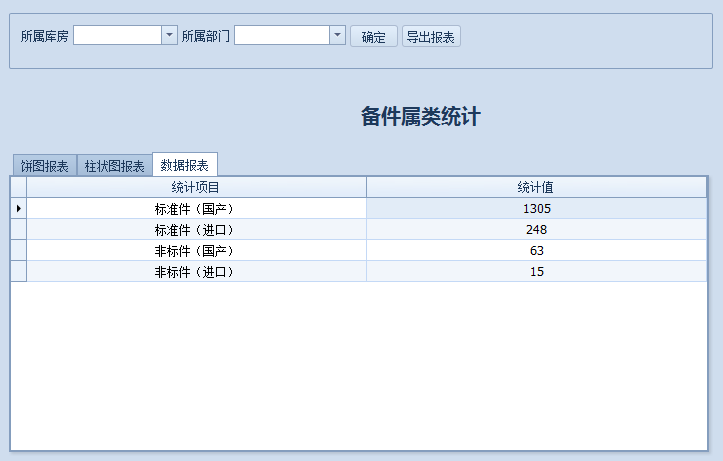Click the value 15 cell
The height and width of the screenshot is (461, 723).
pos(536,272)
